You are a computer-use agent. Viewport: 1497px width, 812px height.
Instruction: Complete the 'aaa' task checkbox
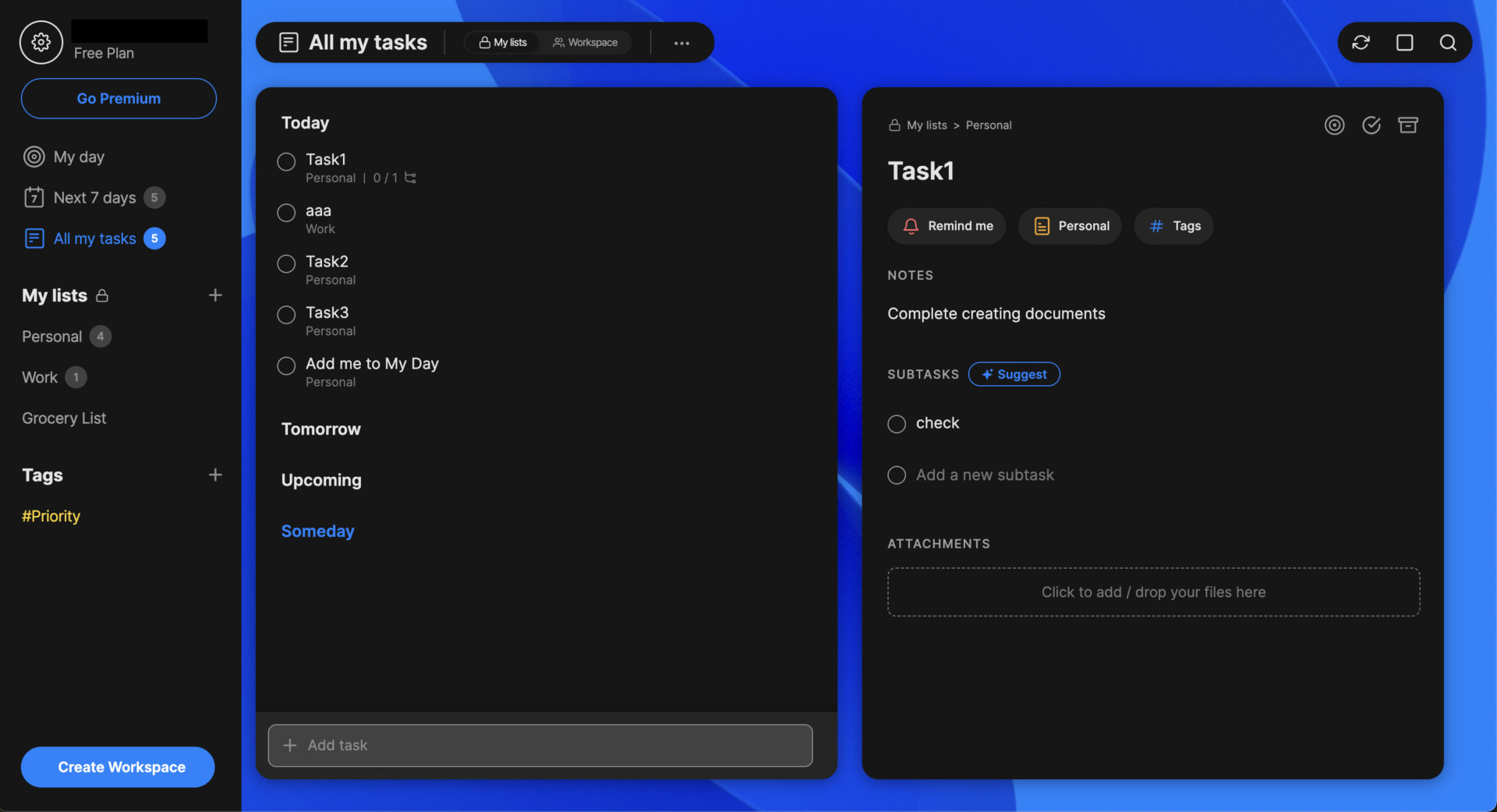(x=286, y=213)
